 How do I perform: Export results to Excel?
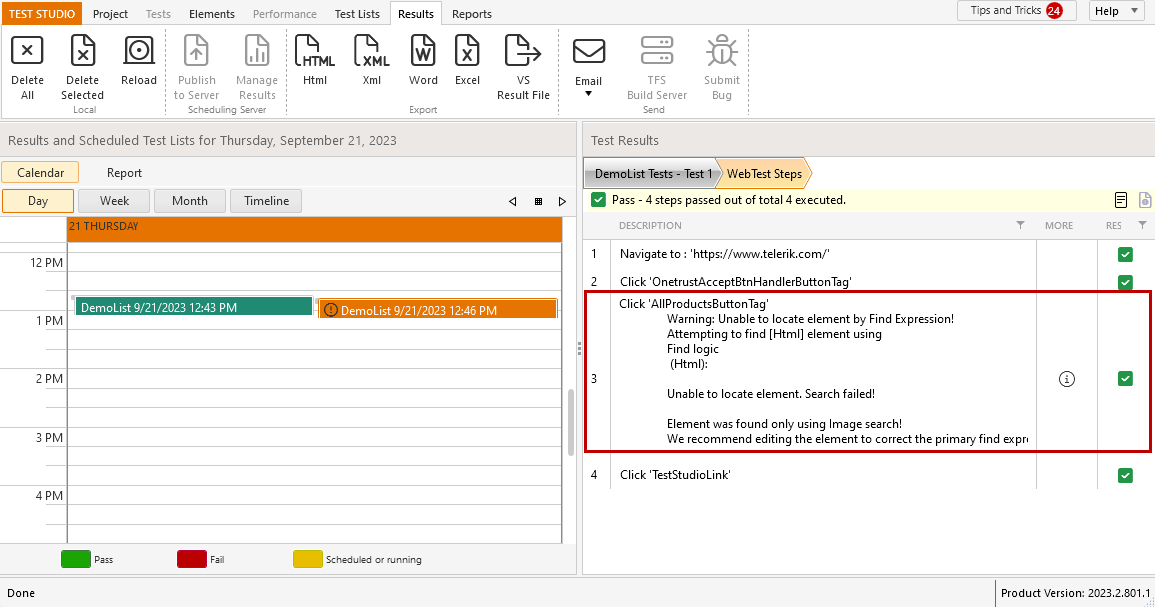[x=467, y=51]
